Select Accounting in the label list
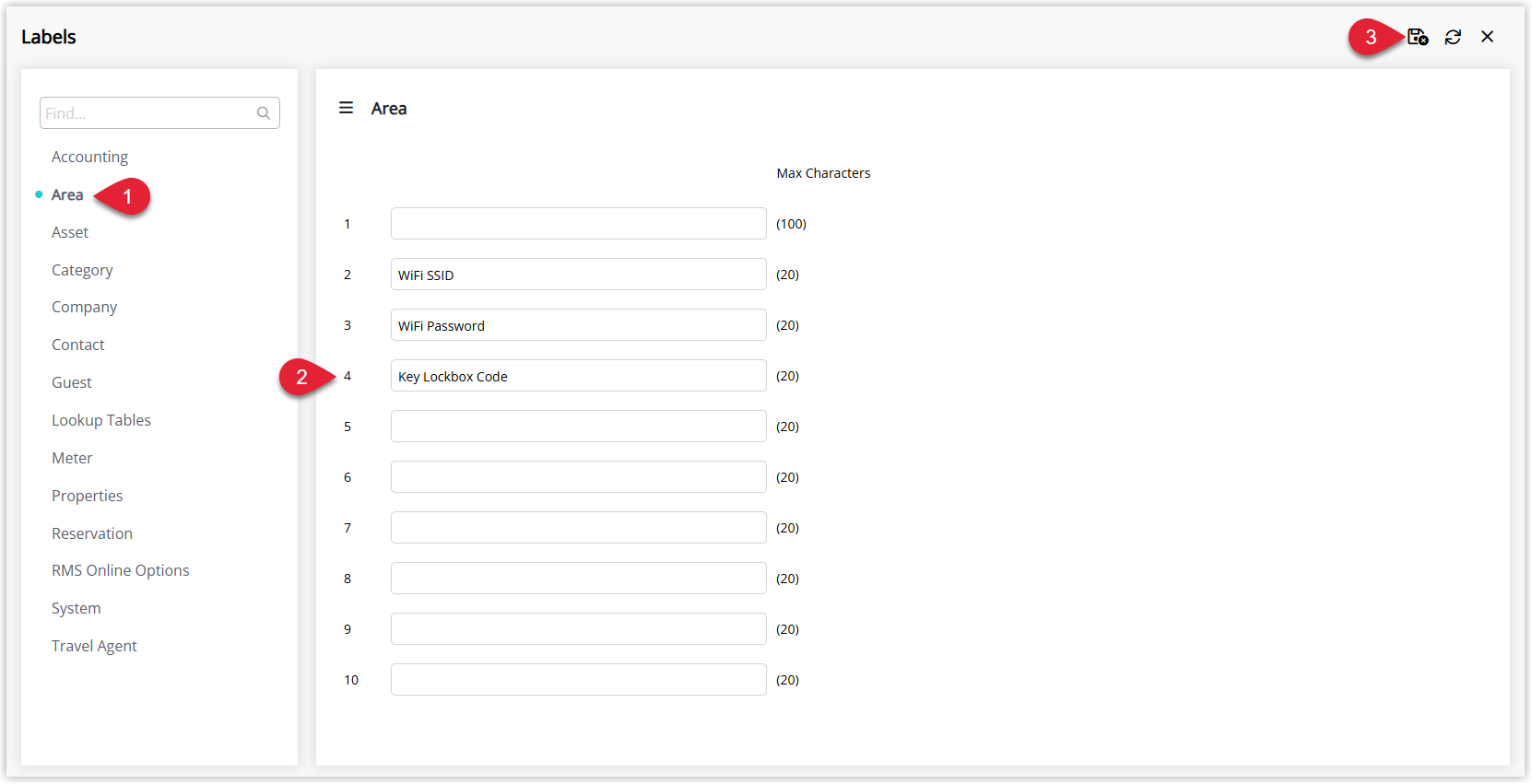This screenshot has width=1532, height=784. click(x=89, y=157)
